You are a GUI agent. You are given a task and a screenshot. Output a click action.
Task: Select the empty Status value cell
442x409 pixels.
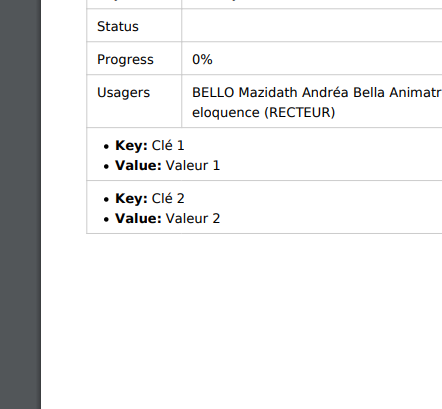click(x=312, y=25)
